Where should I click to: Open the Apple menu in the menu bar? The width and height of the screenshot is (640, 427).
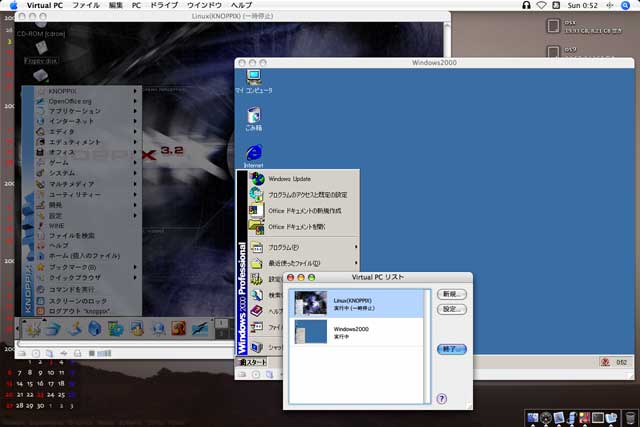click(13, 5)
